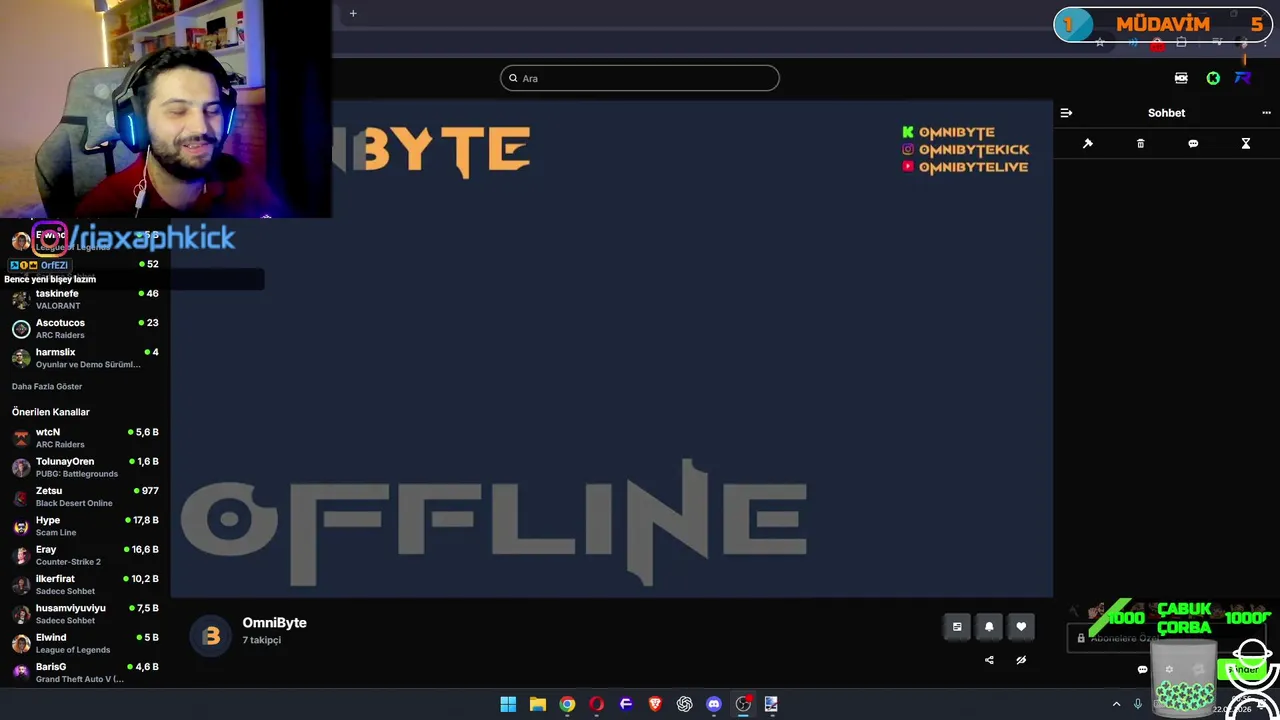Click the microphone icon in the system tray
The width and height of the screenshot is (1280, 720).
pos(1138,704)
